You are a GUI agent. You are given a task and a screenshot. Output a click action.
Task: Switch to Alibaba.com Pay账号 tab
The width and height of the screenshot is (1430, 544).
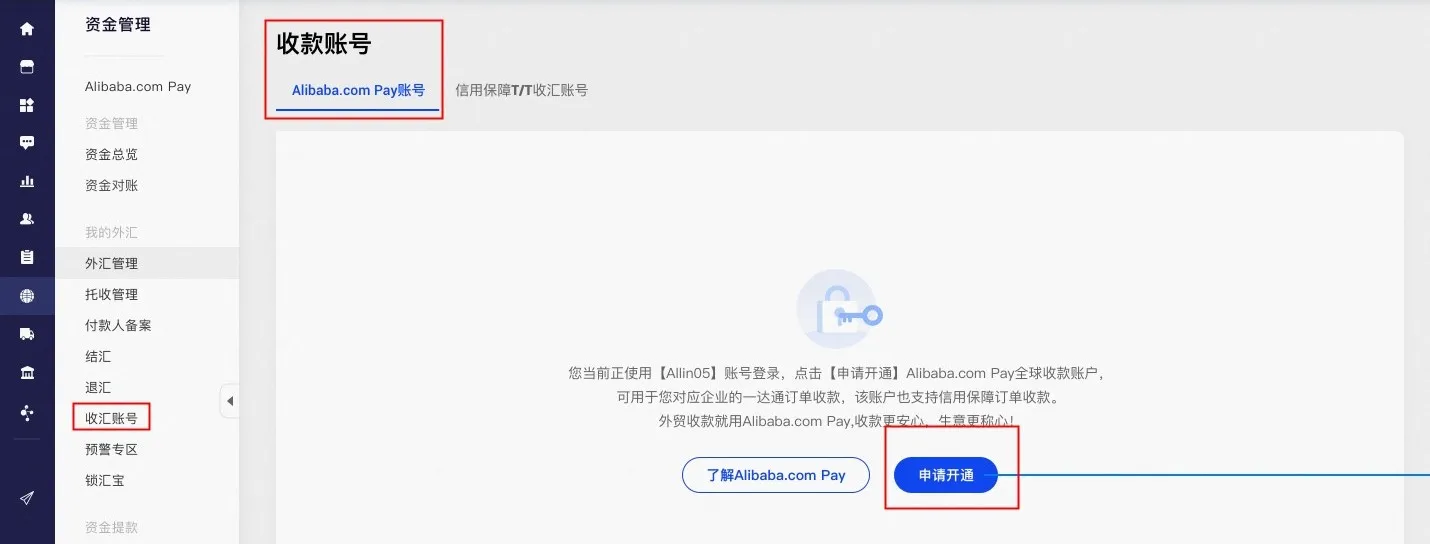358,90
